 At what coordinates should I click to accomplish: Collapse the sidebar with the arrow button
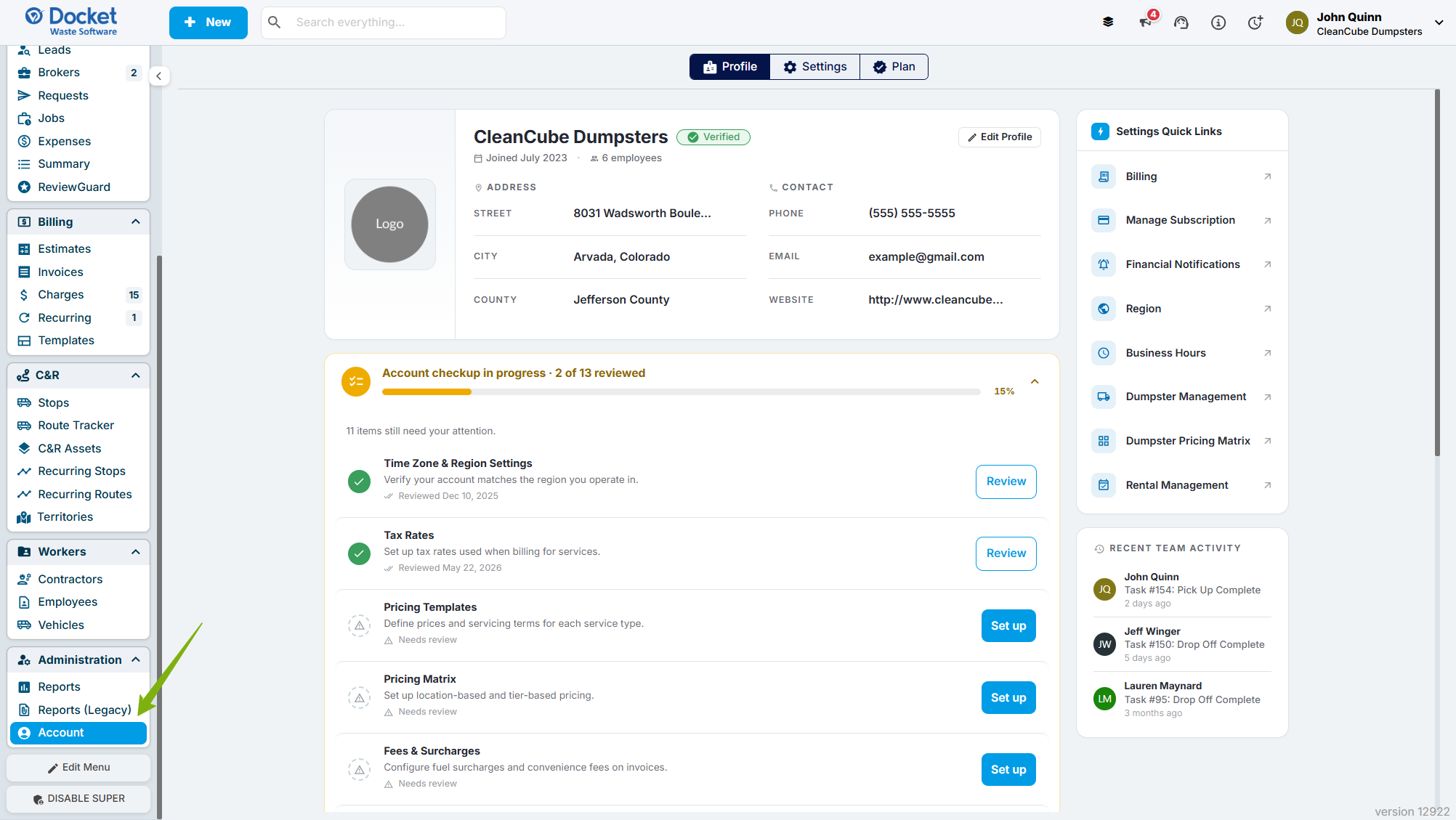pyautogui.click(x=159, y=76)
